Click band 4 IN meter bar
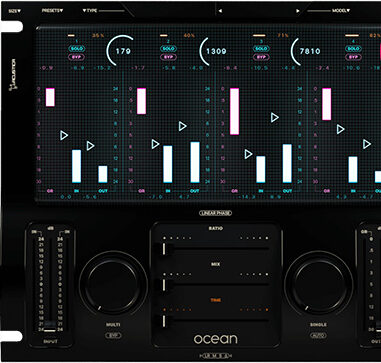Image resolution: width=381 pixels, height=363 pixels. 353,170
